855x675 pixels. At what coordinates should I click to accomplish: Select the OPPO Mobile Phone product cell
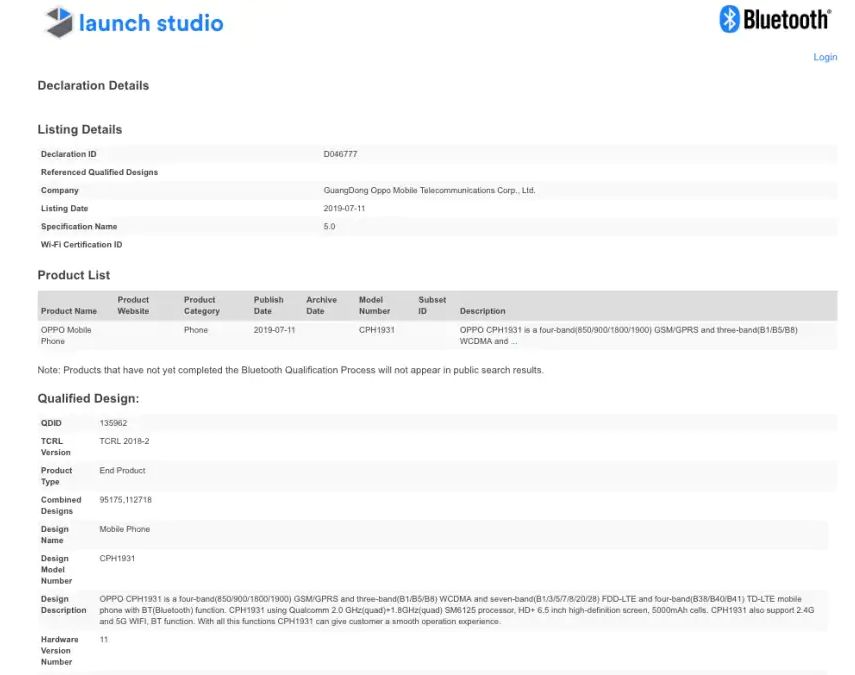click(x=66, y=335)
